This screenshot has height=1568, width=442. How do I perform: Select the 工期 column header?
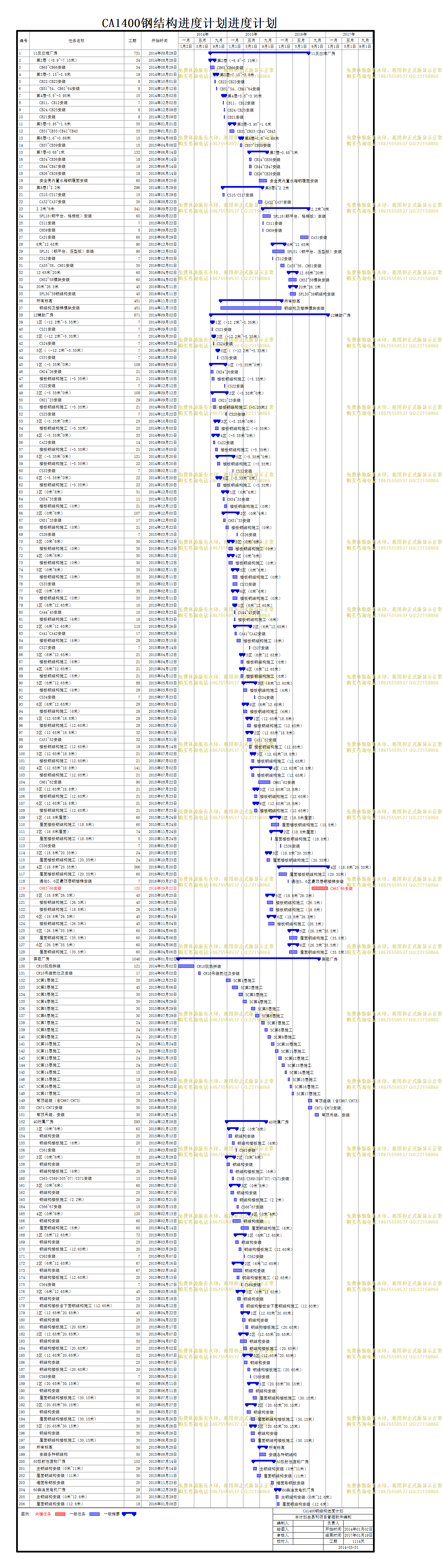click(132, 41)
